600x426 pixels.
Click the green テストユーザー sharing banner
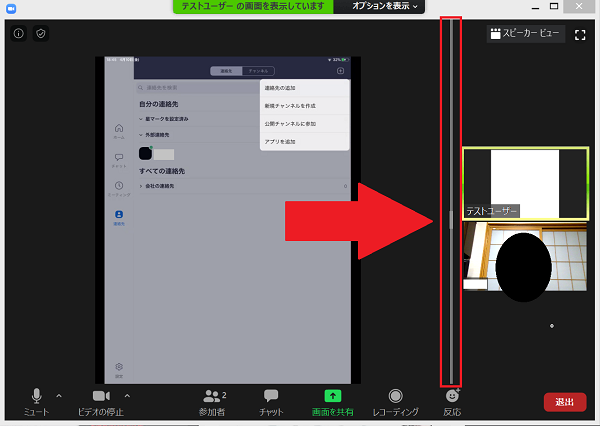(x=253, y=6)
